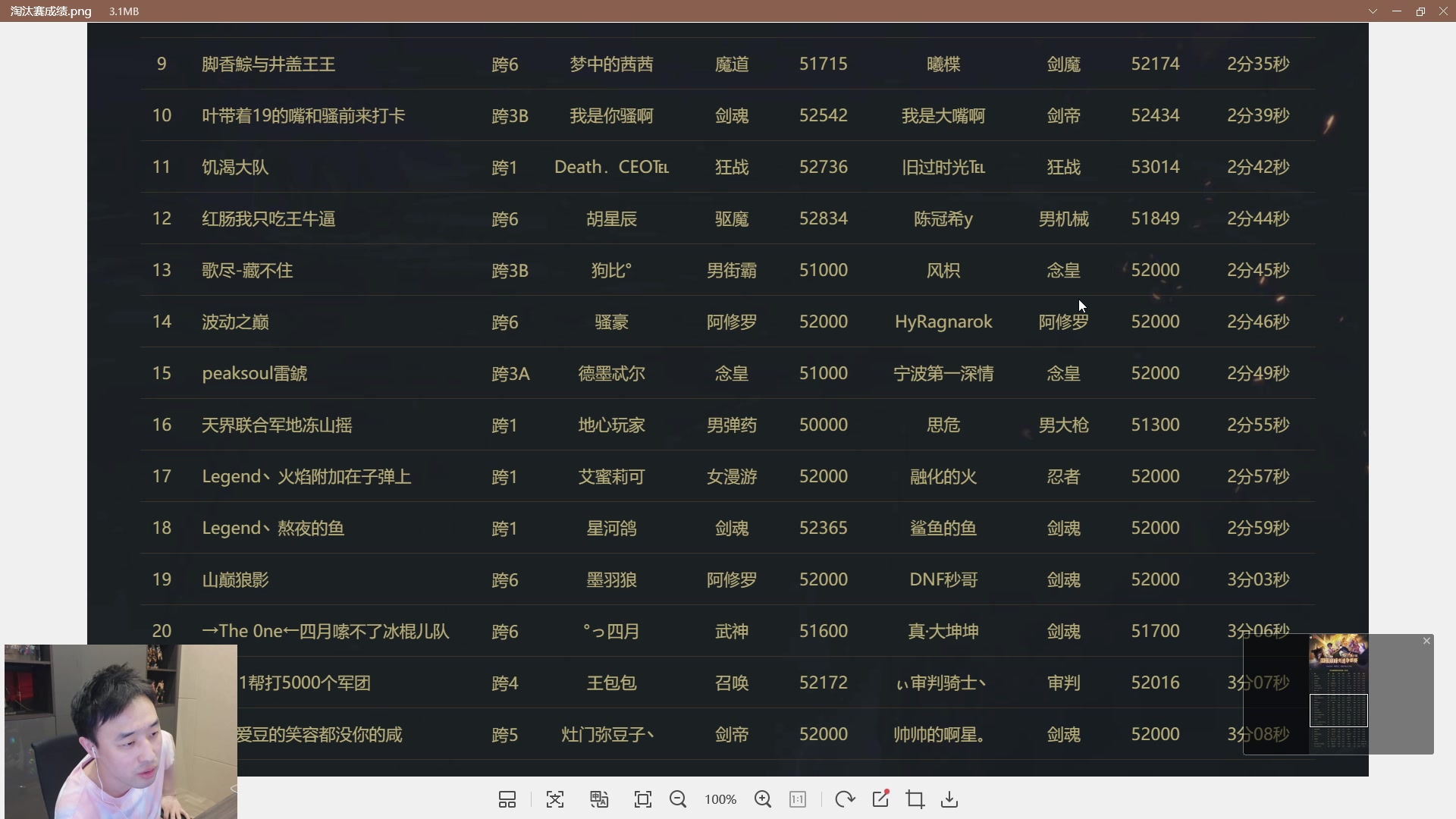Open the edit image icon
Viewport: 1456px width, 819px height.
(880, 799)
